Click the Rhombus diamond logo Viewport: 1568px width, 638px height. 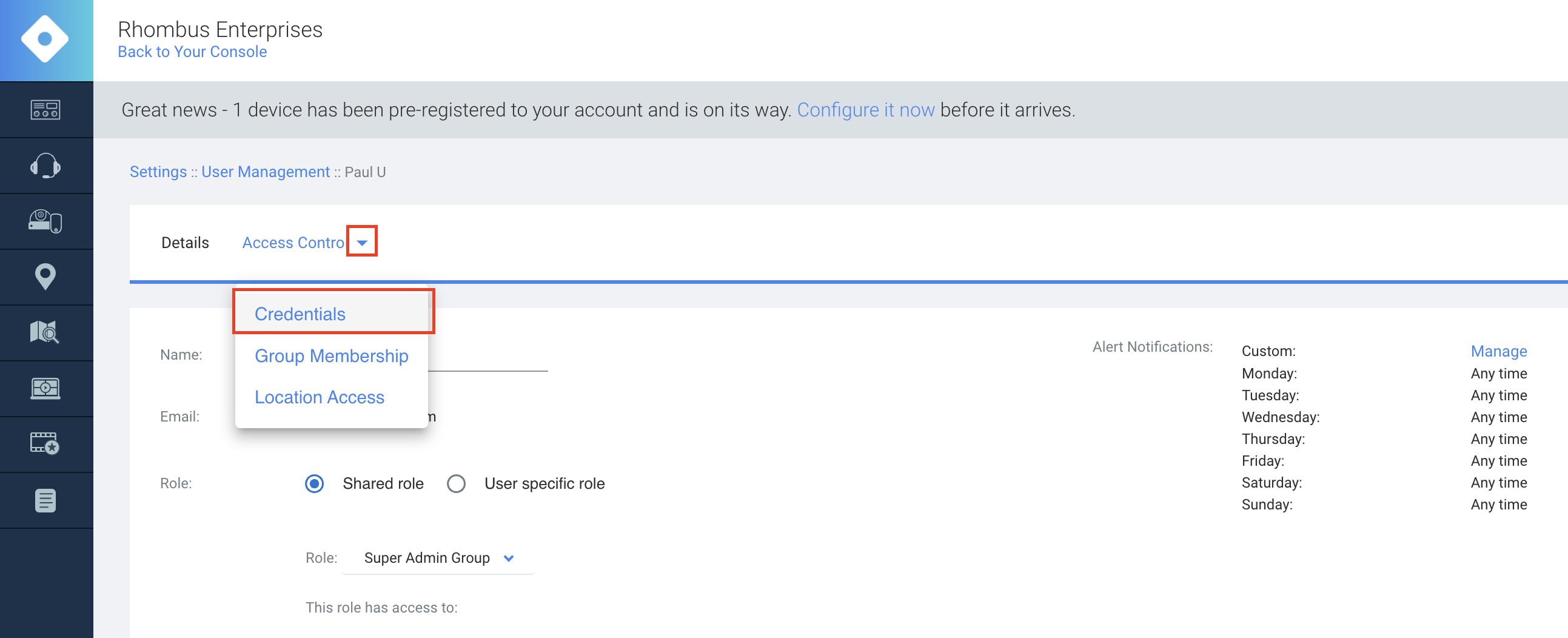[x=45, y=39]
